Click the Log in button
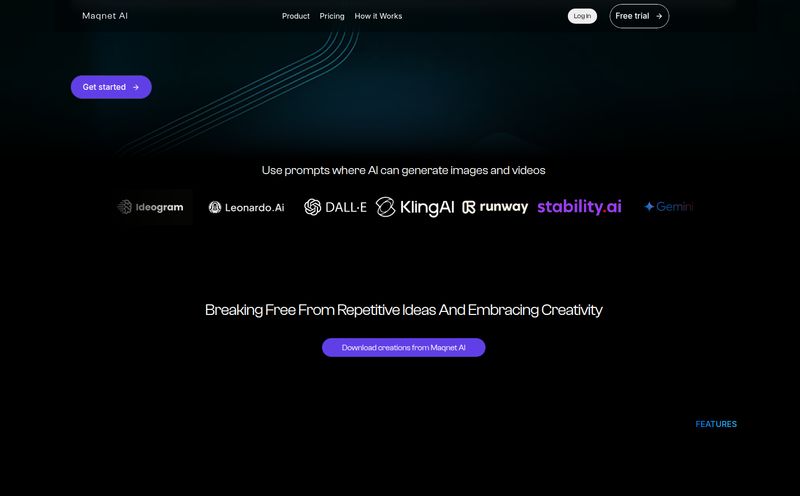 coord(582,16)
